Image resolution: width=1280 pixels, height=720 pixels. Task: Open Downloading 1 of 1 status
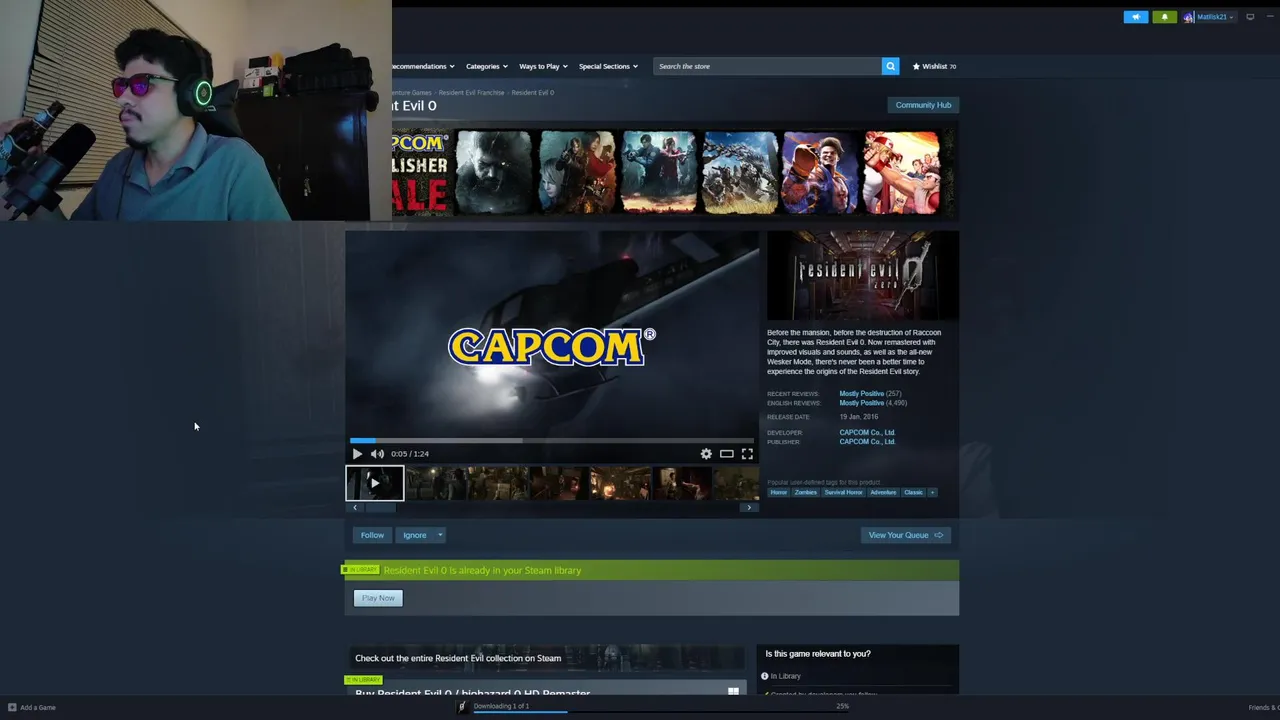click(501, 706)
